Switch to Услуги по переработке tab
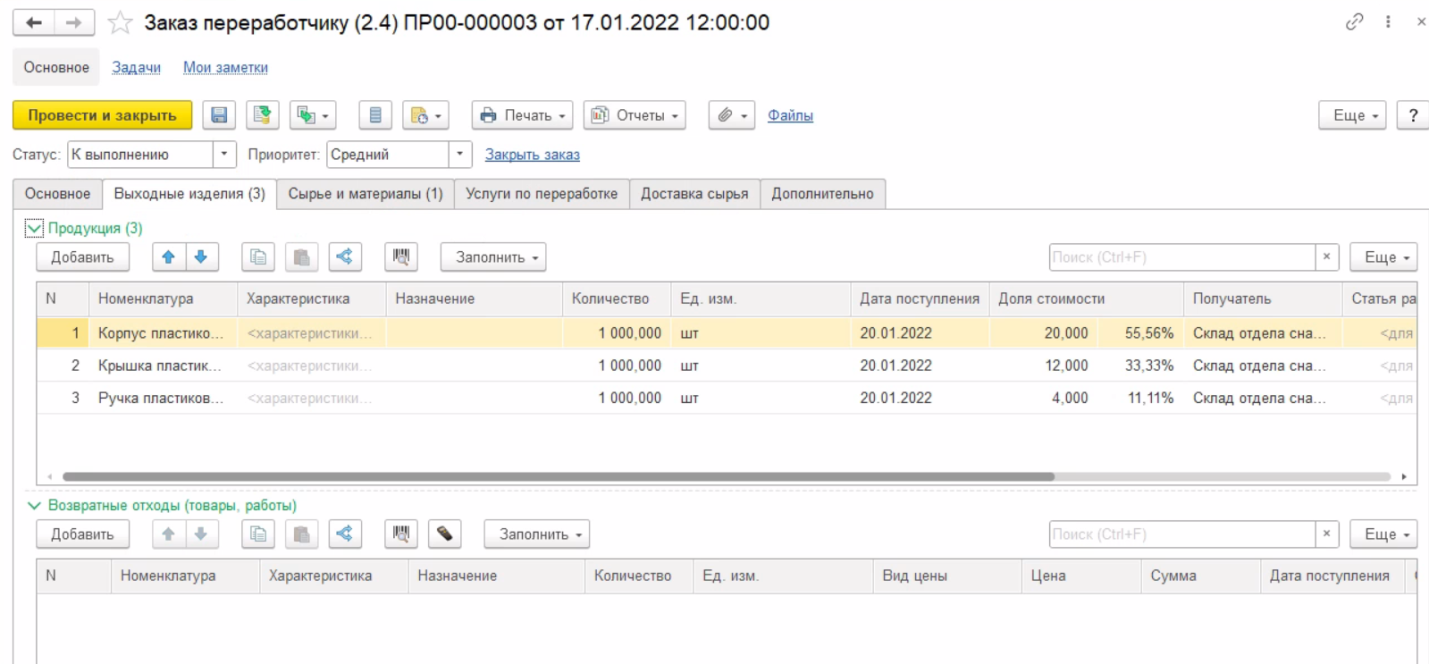This screenshot has width=1429, height=664. [x=541, y=194]
